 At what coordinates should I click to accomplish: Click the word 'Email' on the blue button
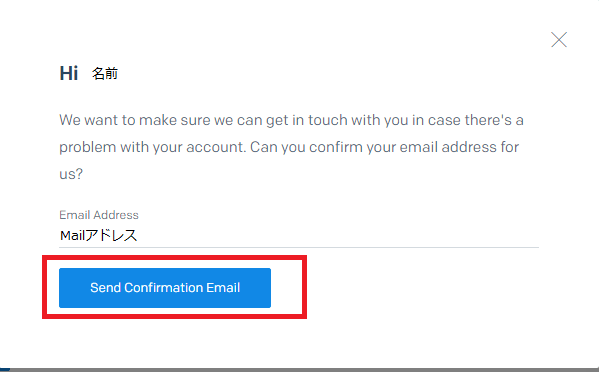pyautogui.click(x=223, y=288)
